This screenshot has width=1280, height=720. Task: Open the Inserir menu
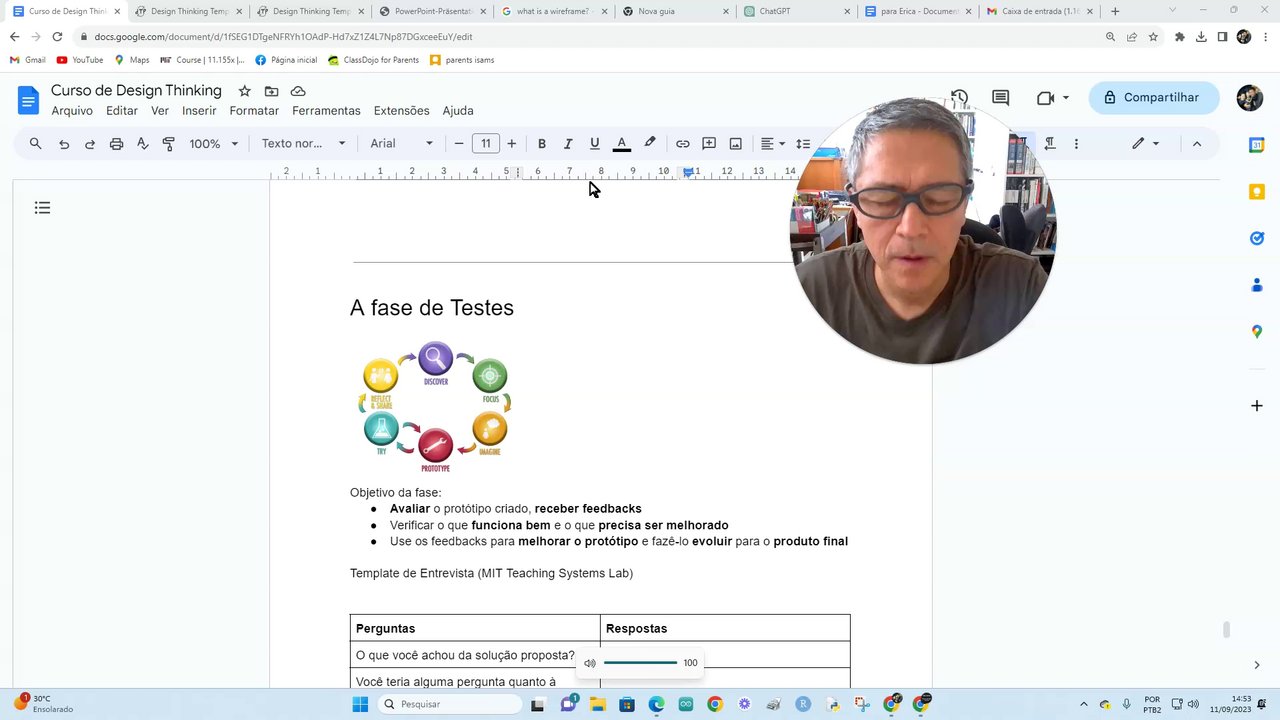coord(199,111)
